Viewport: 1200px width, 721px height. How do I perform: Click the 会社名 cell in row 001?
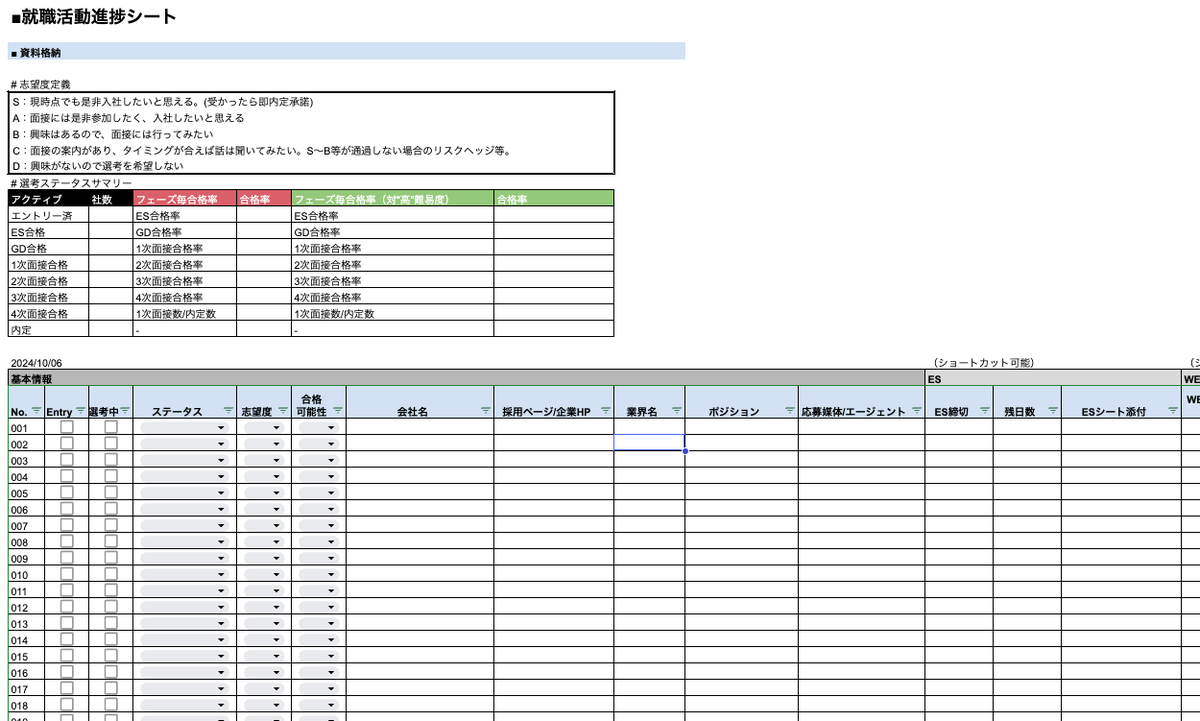click(x=420, y=427)
